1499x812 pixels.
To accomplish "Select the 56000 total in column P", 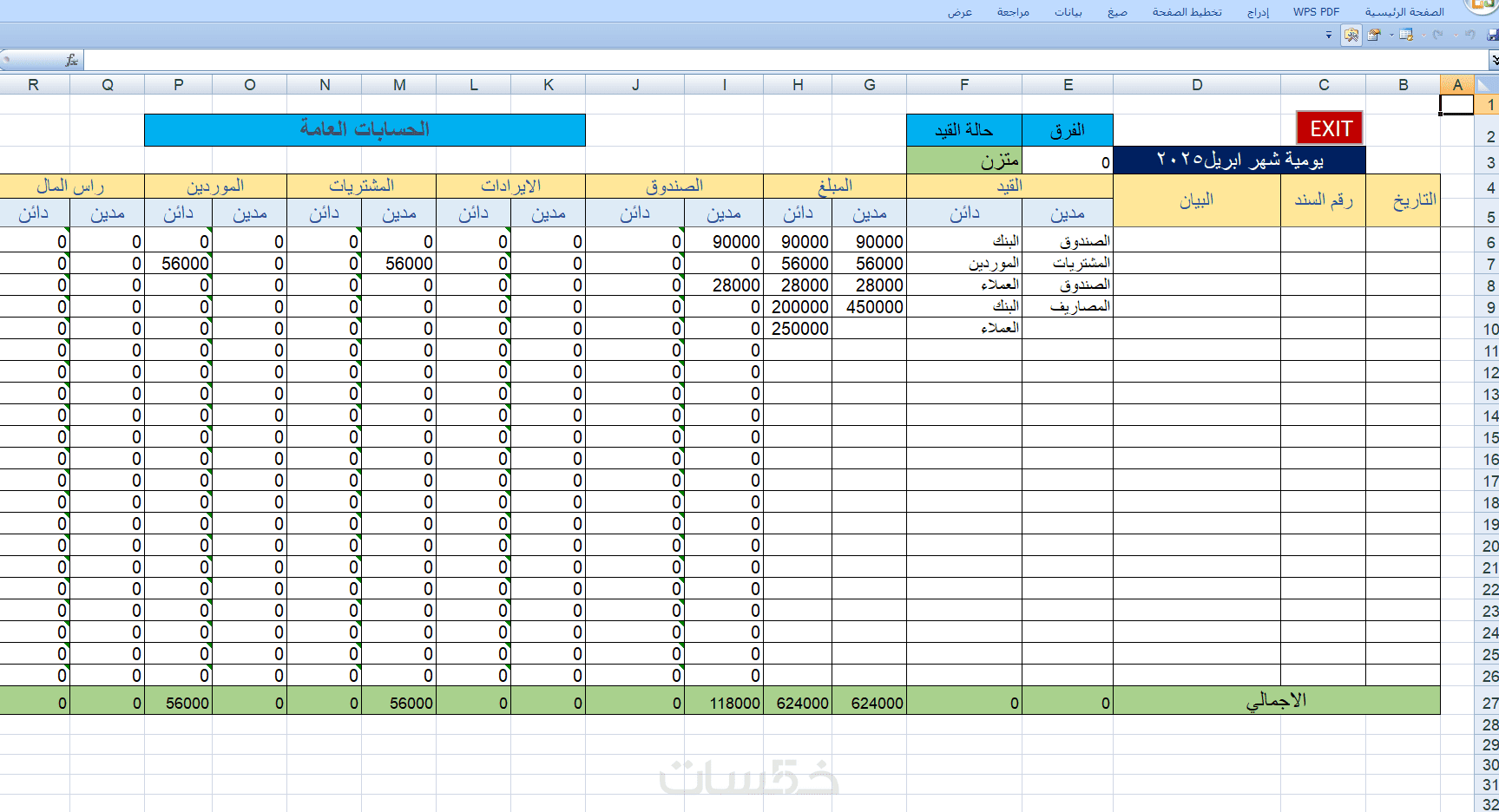I will (179, 702).
